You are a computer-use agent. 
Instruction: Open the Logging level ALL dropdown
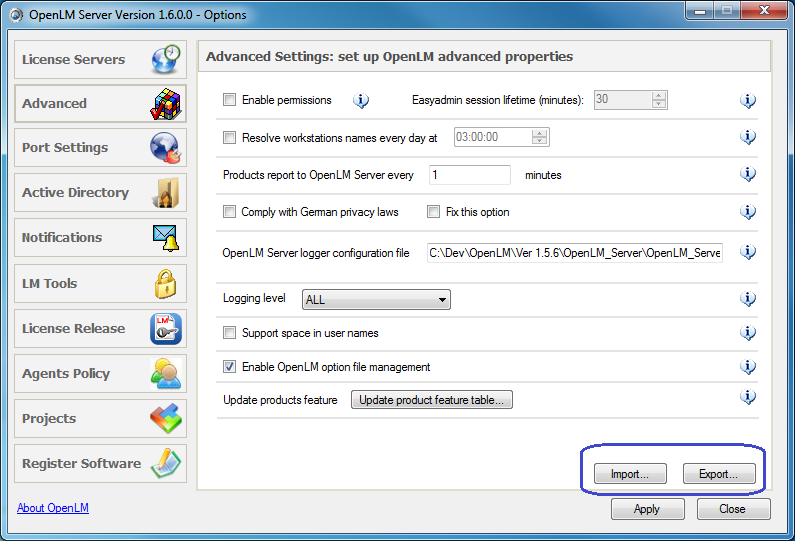tap(376, 300)
